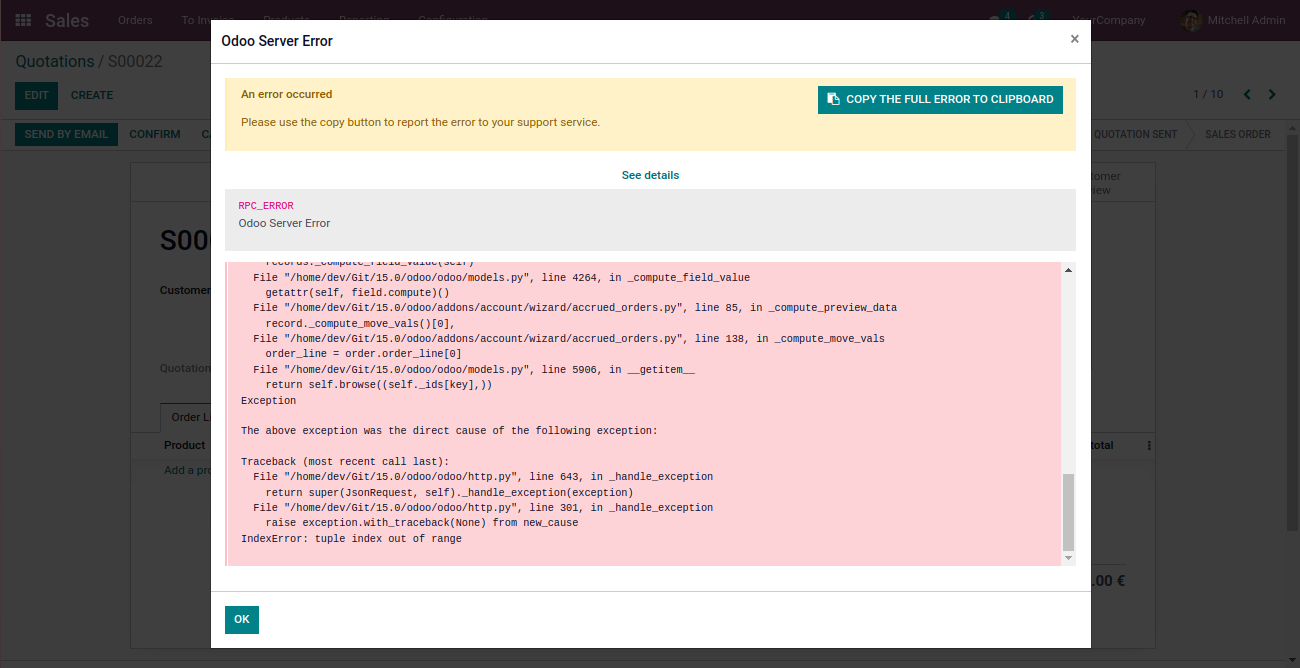Open the YourCompany company switcher
The image size is (1300, 668).
pyautogui.click(x=1109, y=20)
